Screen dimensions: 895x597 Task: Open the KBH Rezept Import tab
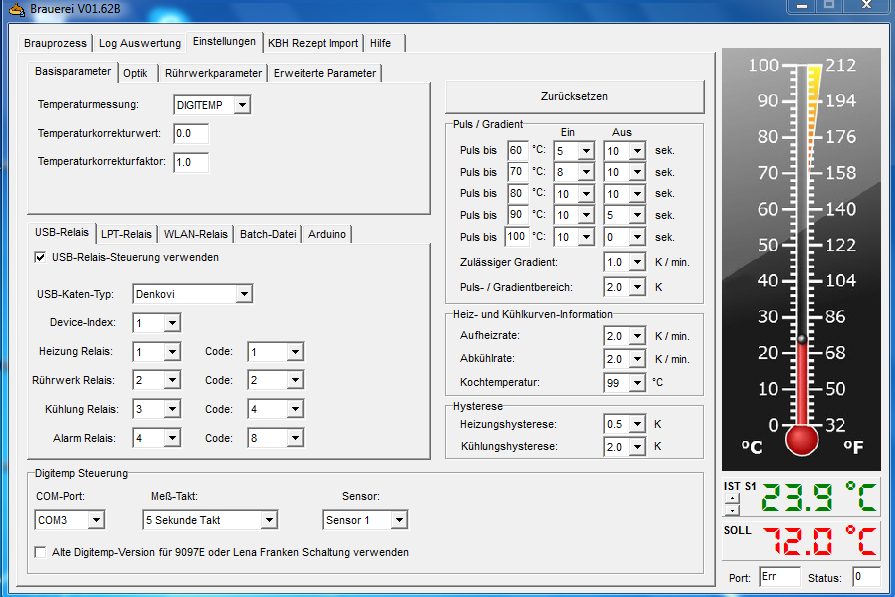tap(312, 43)
